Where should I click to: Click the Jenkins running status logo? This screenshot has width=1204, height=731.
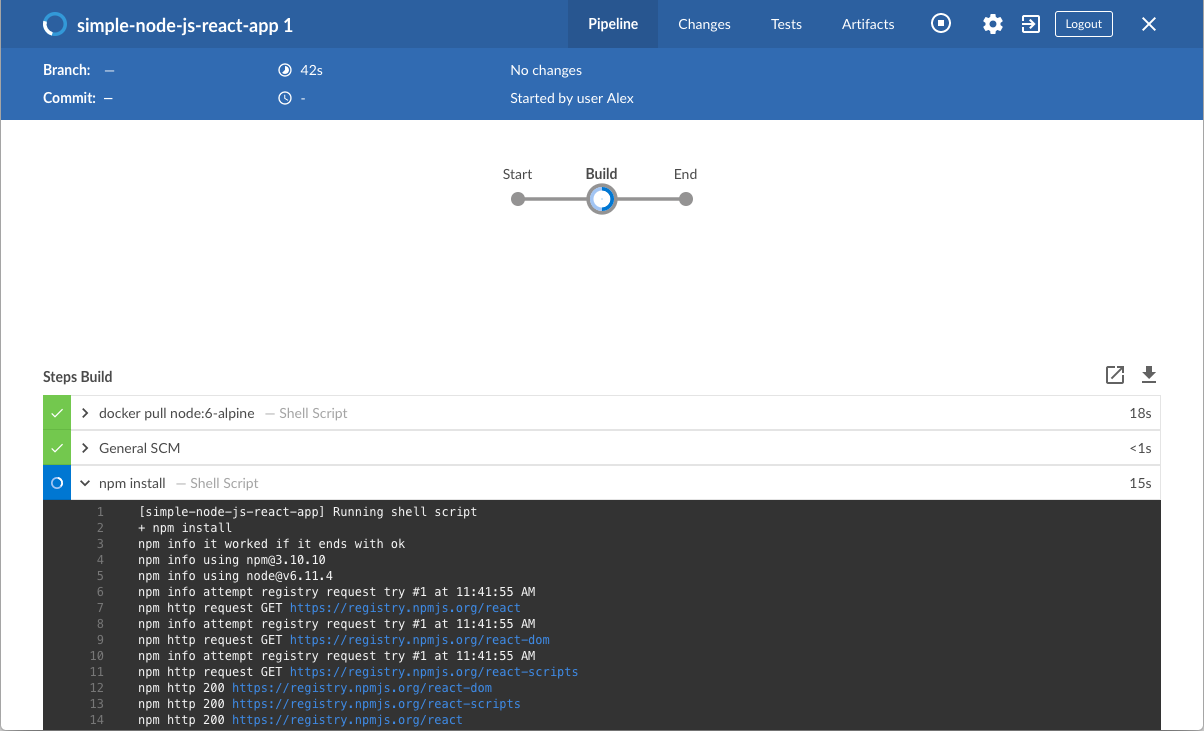(55, 24)
